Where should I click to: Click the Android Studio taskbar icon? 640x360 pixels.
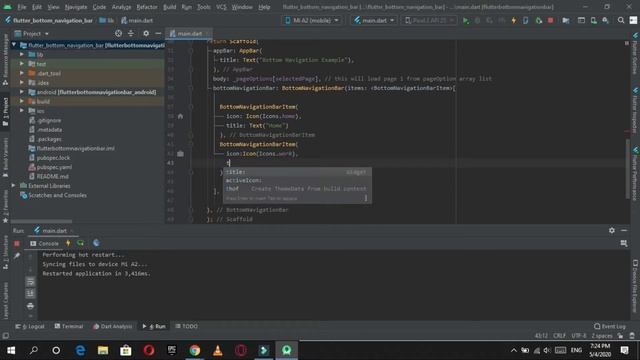tap(287, 350)
